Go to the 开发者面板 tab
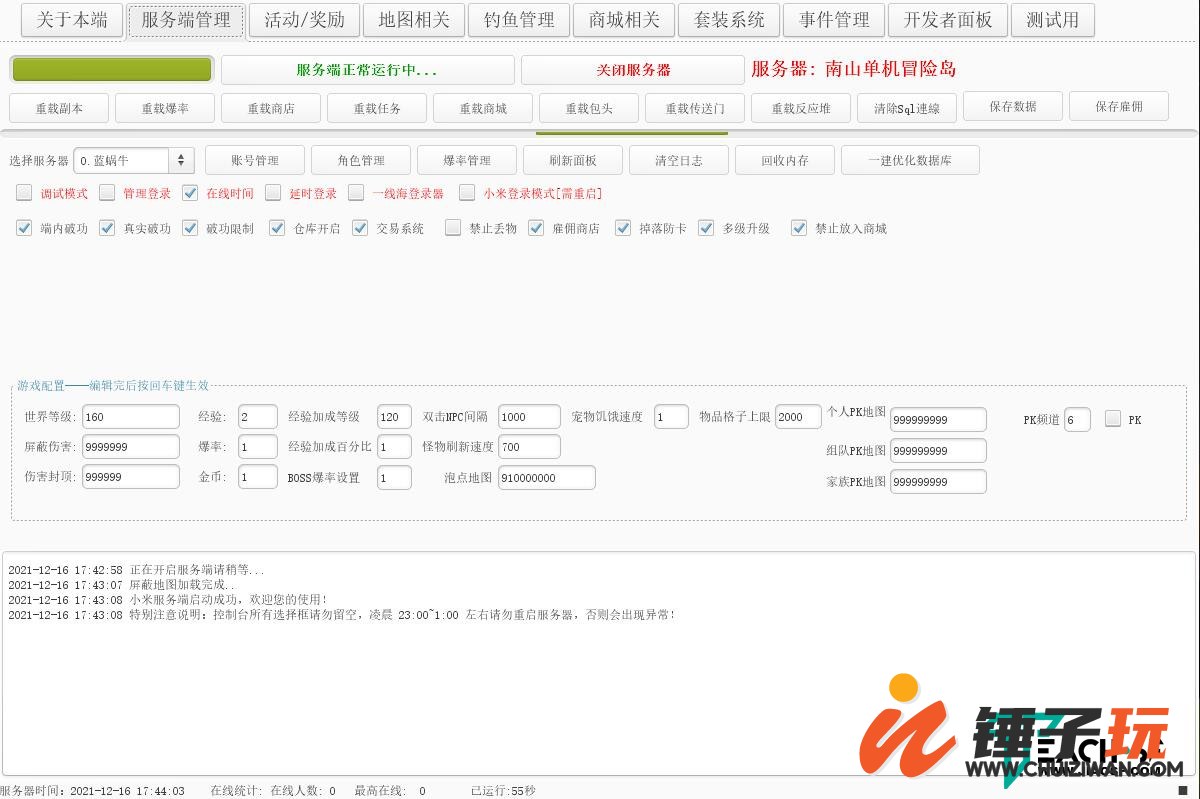The width and height of the screenshot is (1200, 799). 948,20
